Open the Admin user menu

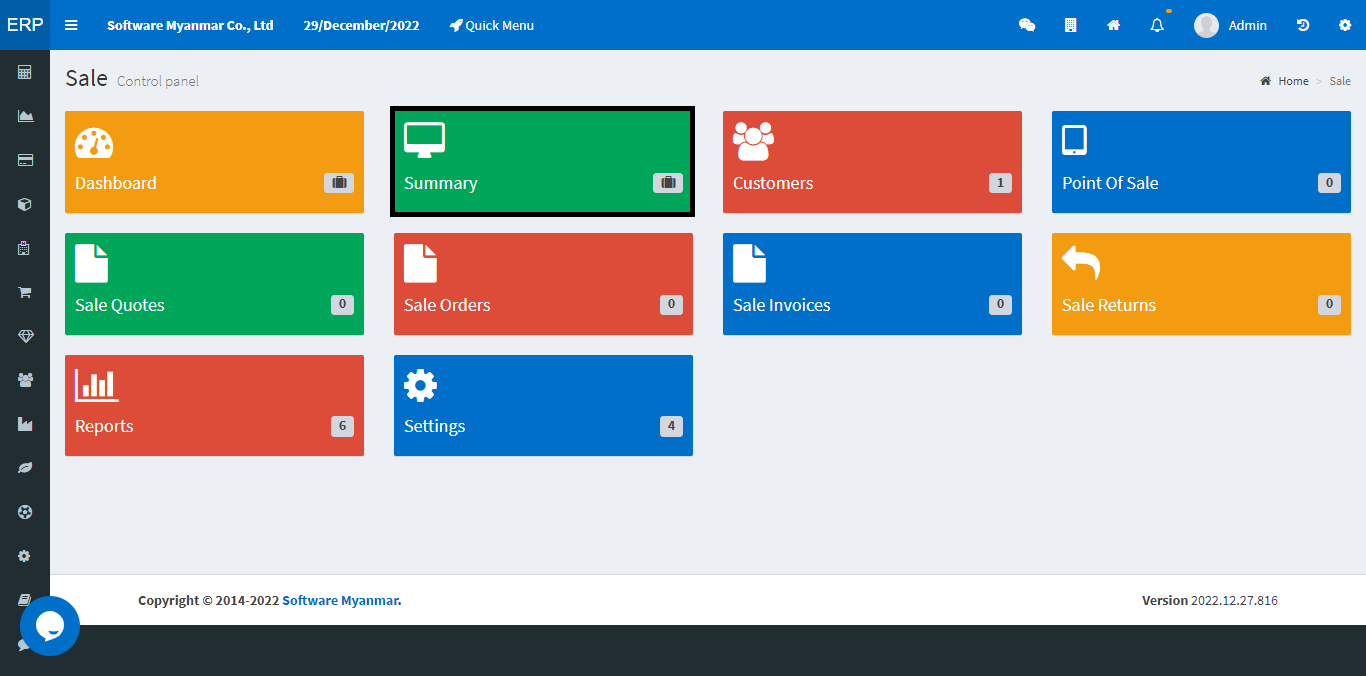pyautogui.click(x=1230, y=25)
